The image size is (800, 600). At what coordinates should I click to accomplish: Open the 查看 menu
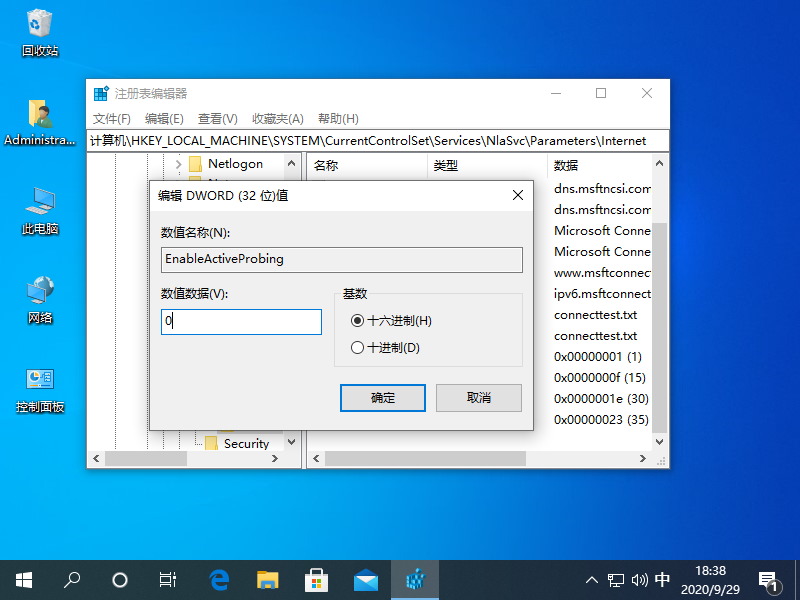[217, 118]
